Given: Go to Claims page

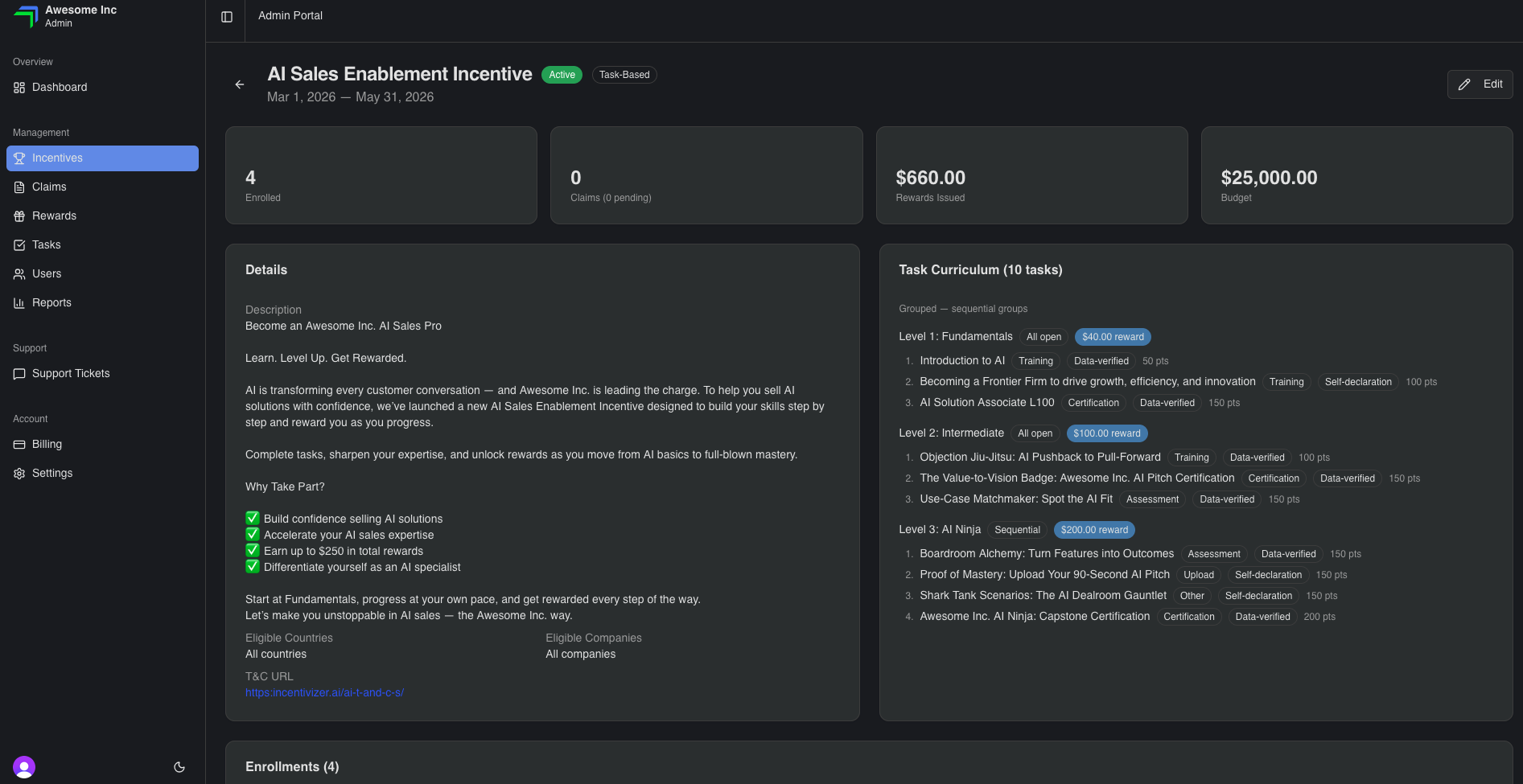Looking at the screenshot, I should tap(102, 187).
